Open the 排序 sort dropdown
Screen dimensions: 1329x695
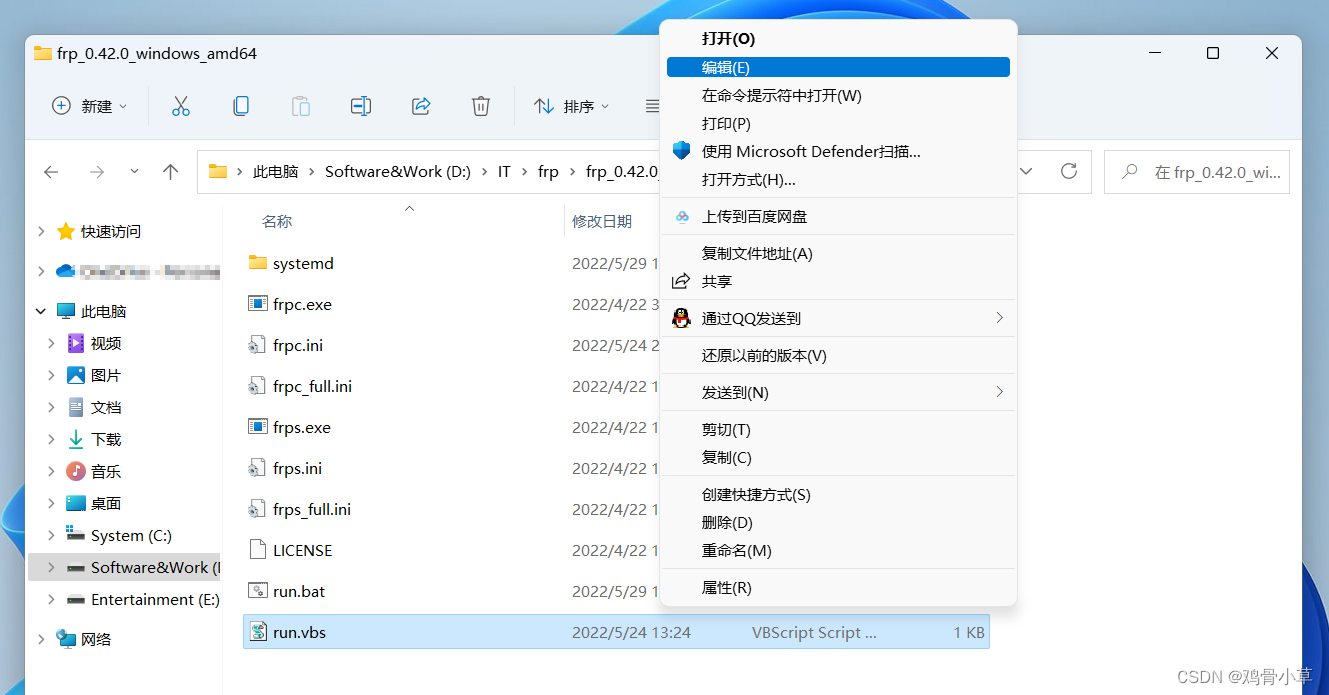[x=571, y=106]
